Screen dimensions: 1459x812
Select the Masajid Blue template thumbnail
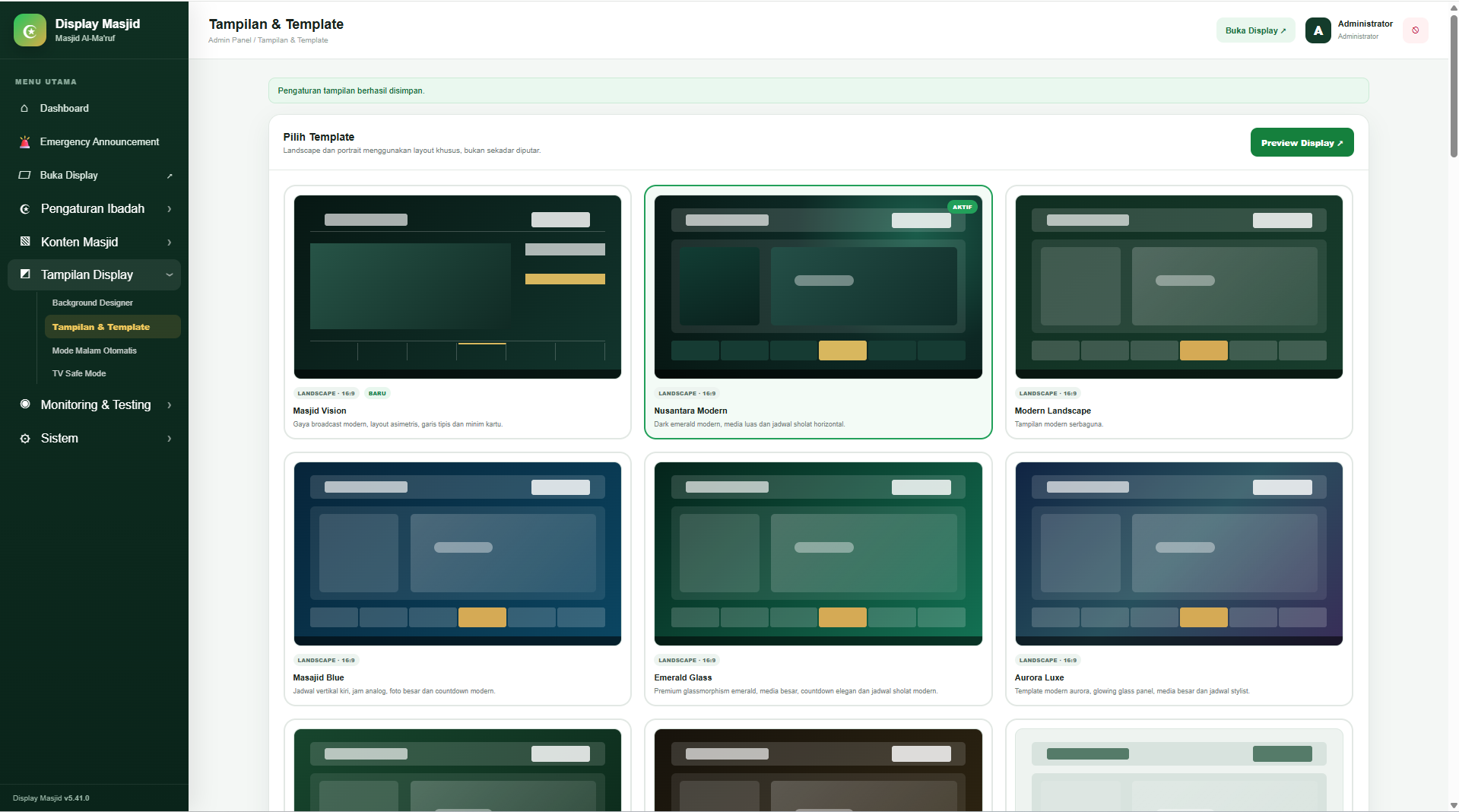point(458,553)
